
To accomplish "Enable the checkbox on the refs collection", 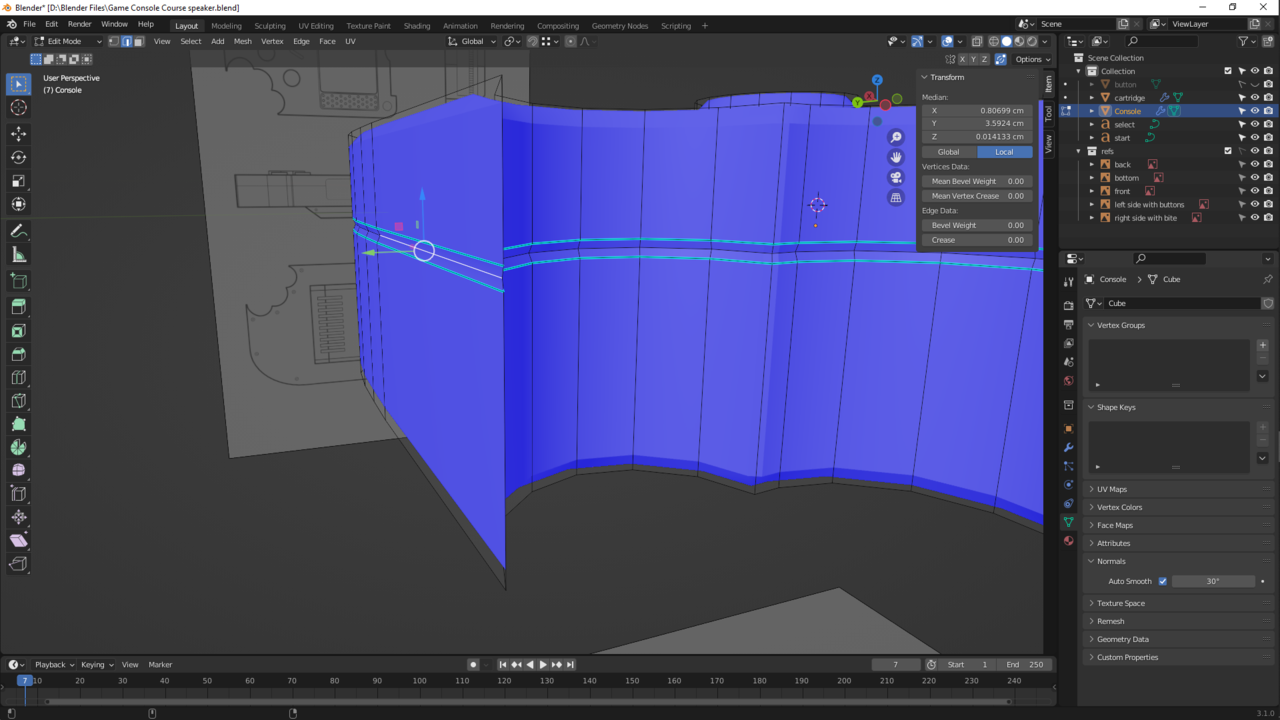I will [1228, 150].
